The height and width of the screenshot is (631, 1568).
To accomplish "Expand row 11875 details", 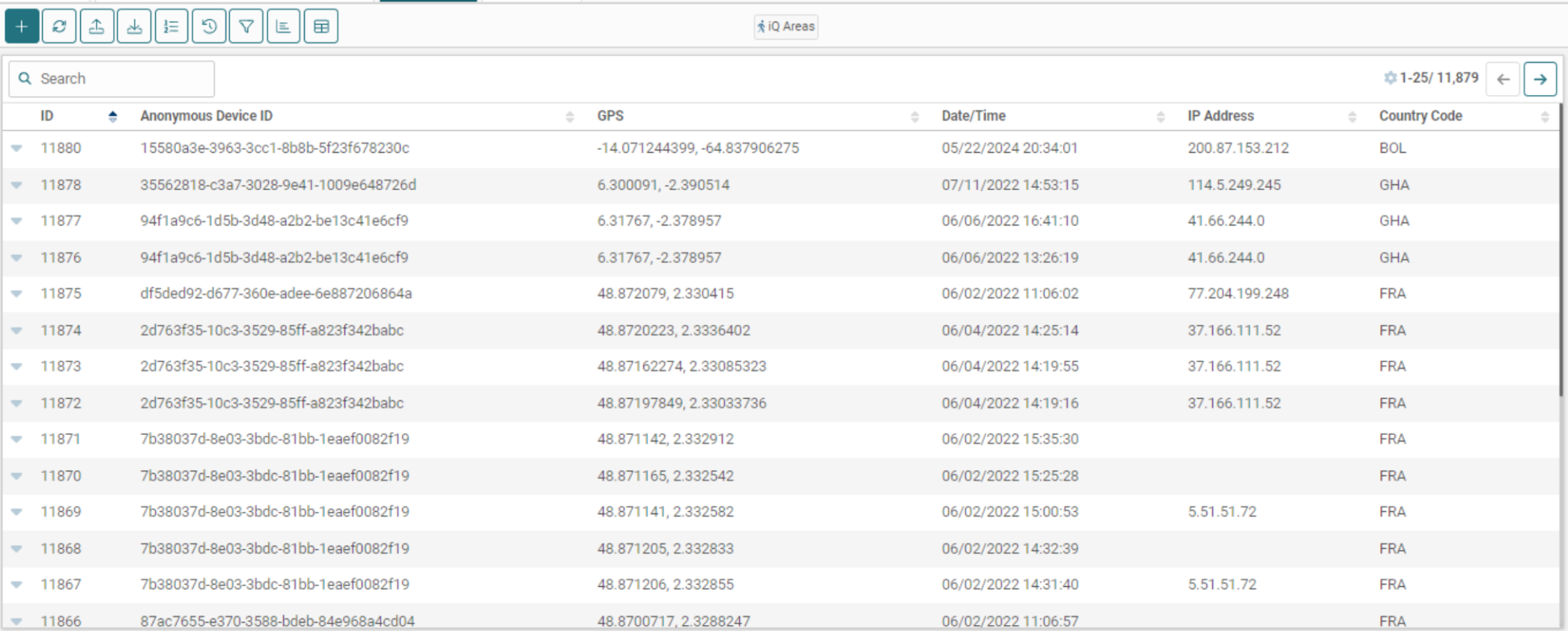I will point(16,293).
